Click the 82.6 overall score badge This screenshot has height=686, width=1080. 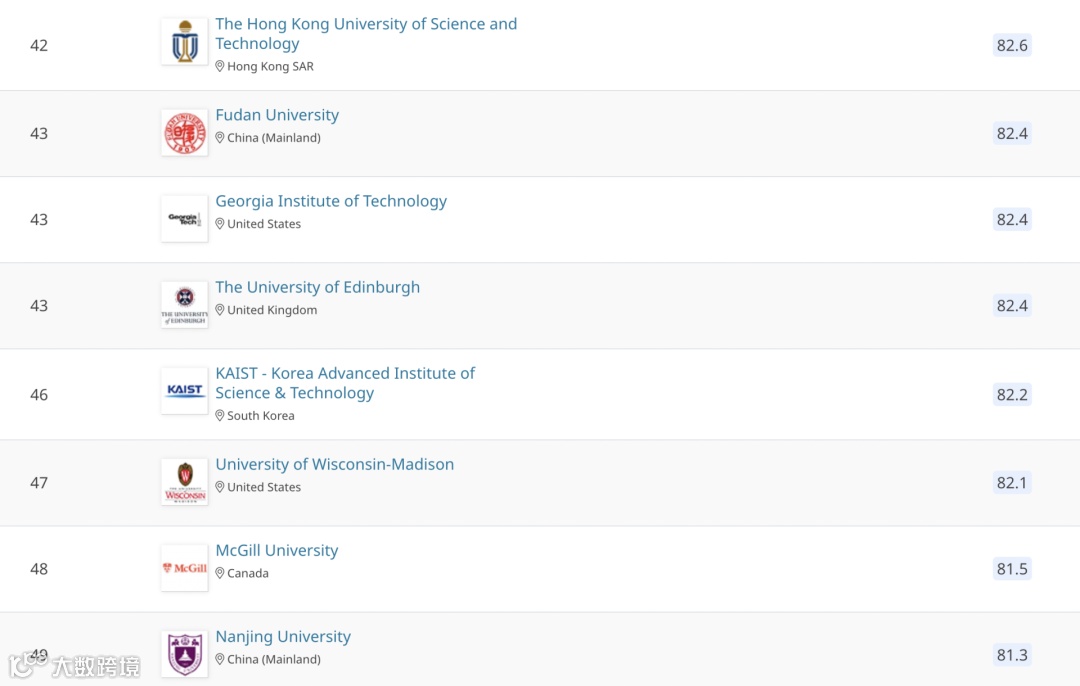point(1011,45)
